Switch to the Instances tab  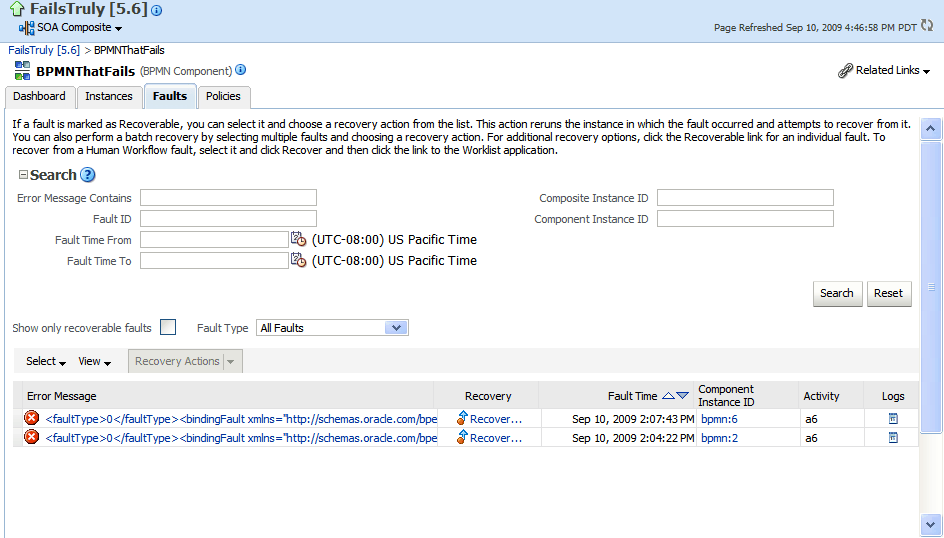109,96
